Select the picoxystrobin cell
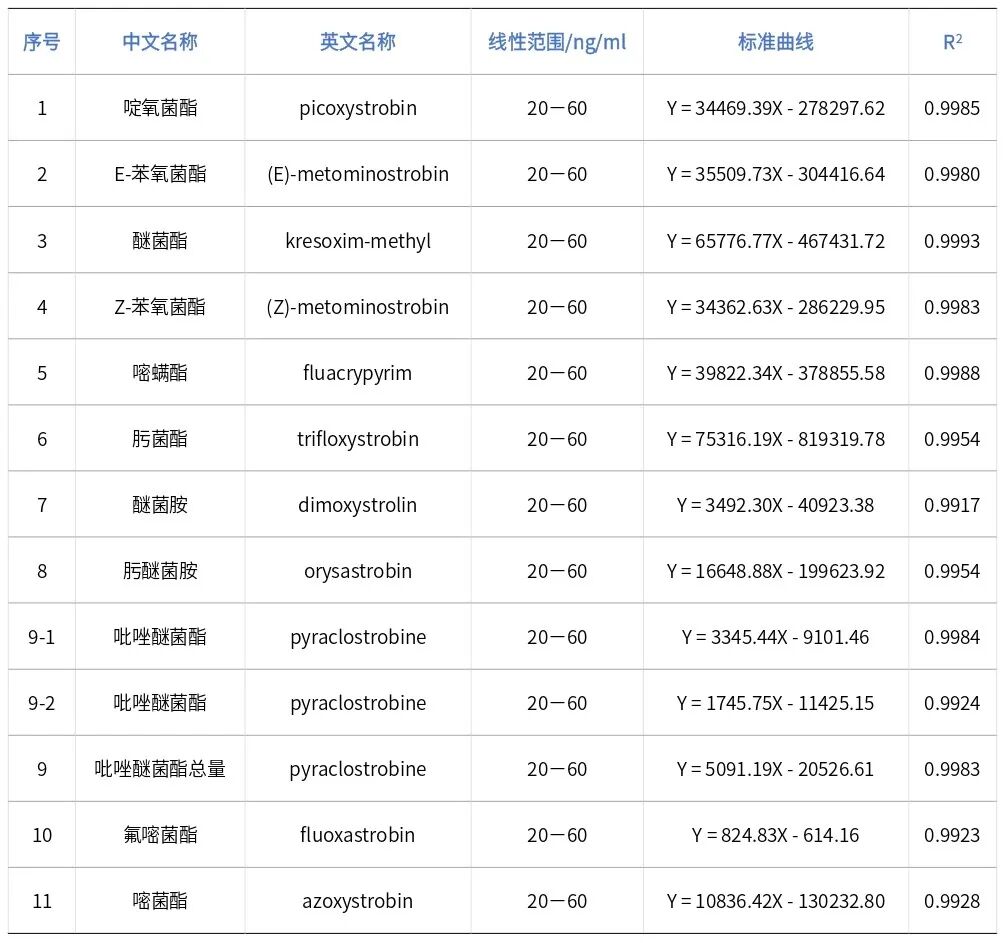The image size is (1005, 943). tap(357, 108)
